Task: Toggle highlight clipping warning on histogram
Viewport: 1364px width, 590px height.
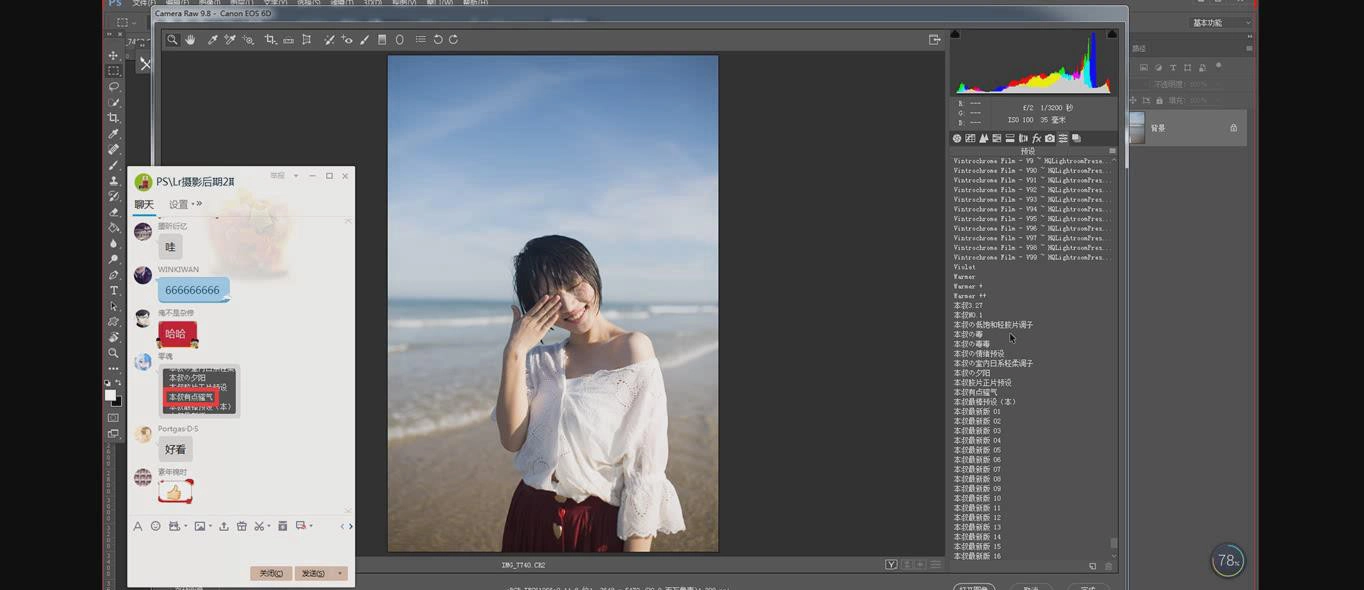Action: [1113, 34]
